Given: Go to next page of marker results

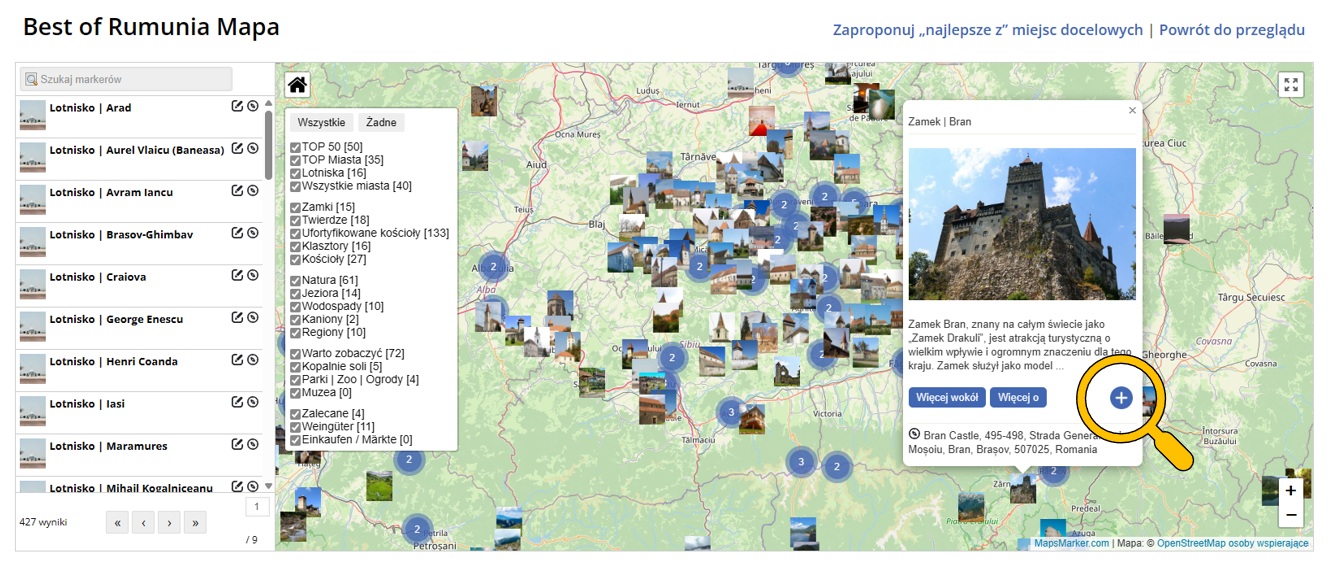Looking at the screenshot, I should coord(170,522).
